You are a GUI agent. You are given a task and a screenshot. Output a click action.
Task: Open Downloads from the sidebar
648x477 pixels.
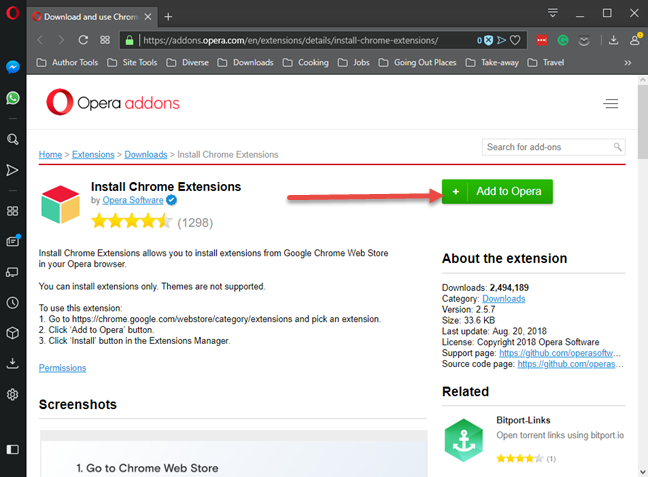(13, 363)
